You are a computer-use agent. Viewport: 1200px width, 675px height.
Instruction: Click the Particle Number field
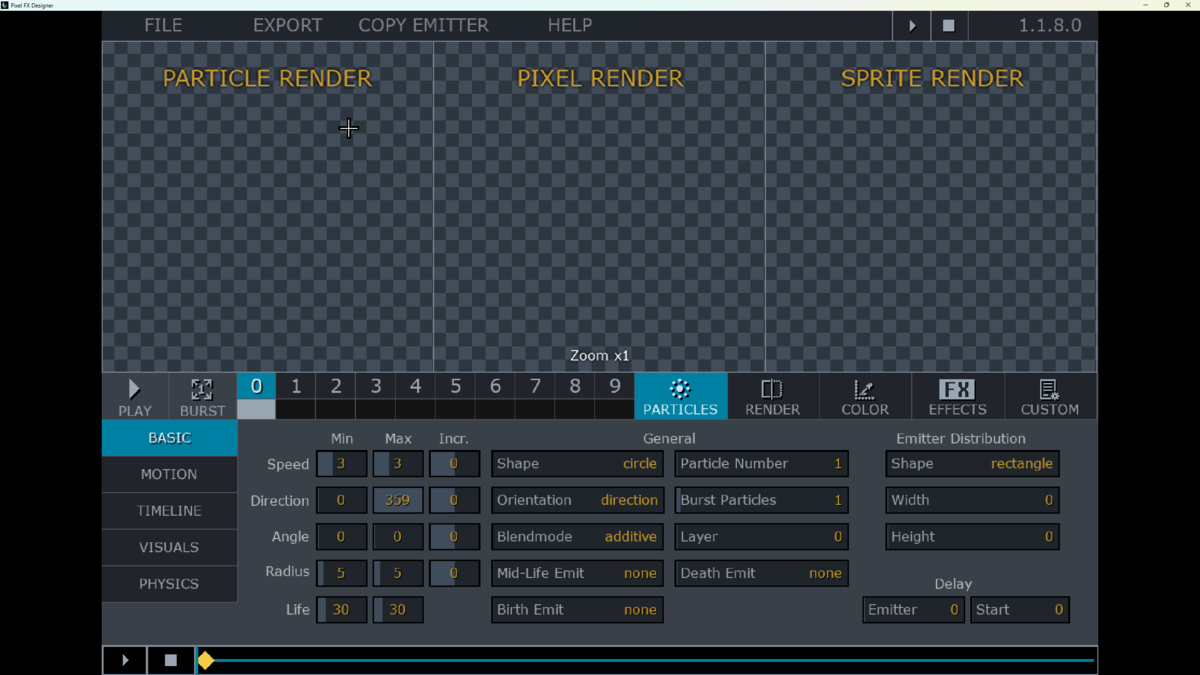pyautogui.click(x=762, y=464)
